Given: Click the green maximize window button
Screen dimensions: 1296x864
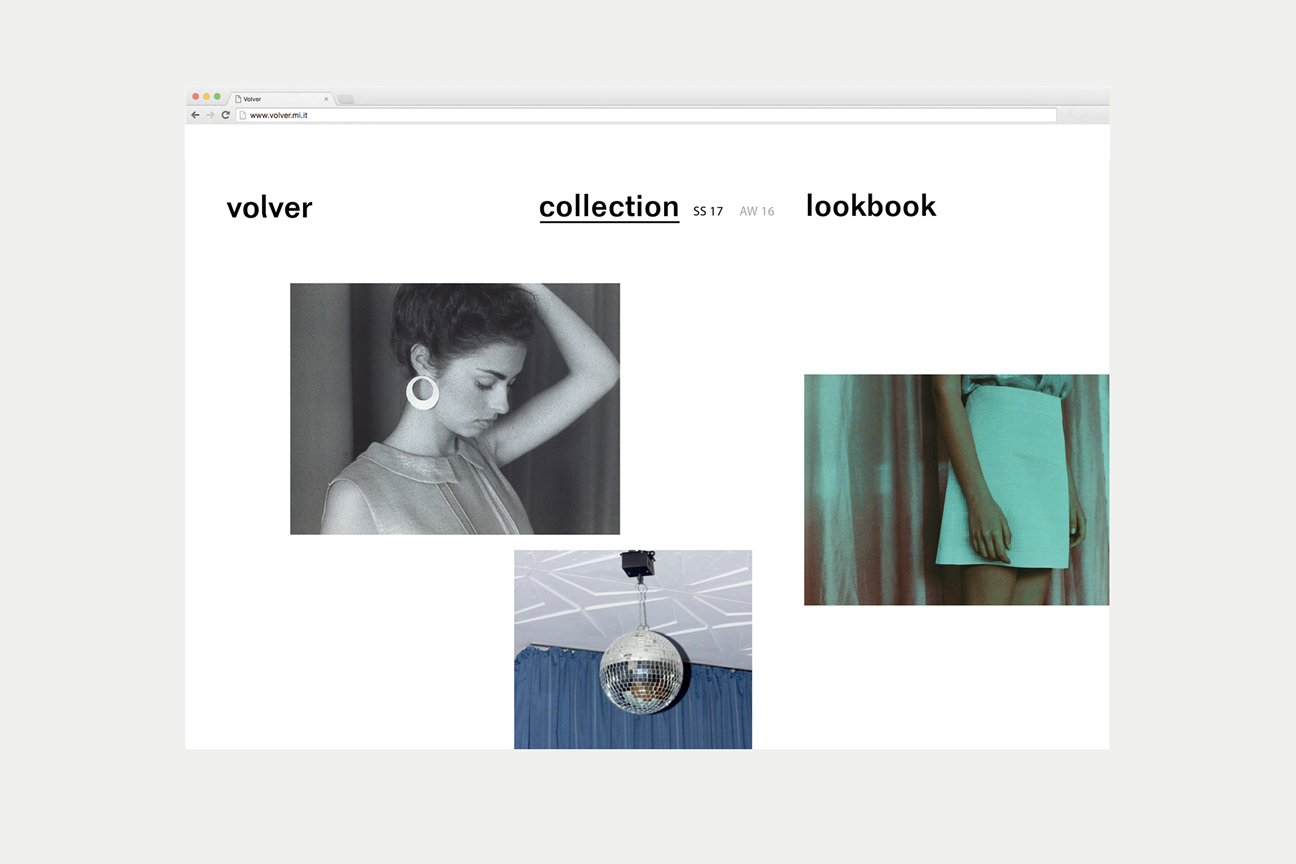Looking at the screenshot, I should (x=218, y=97).
